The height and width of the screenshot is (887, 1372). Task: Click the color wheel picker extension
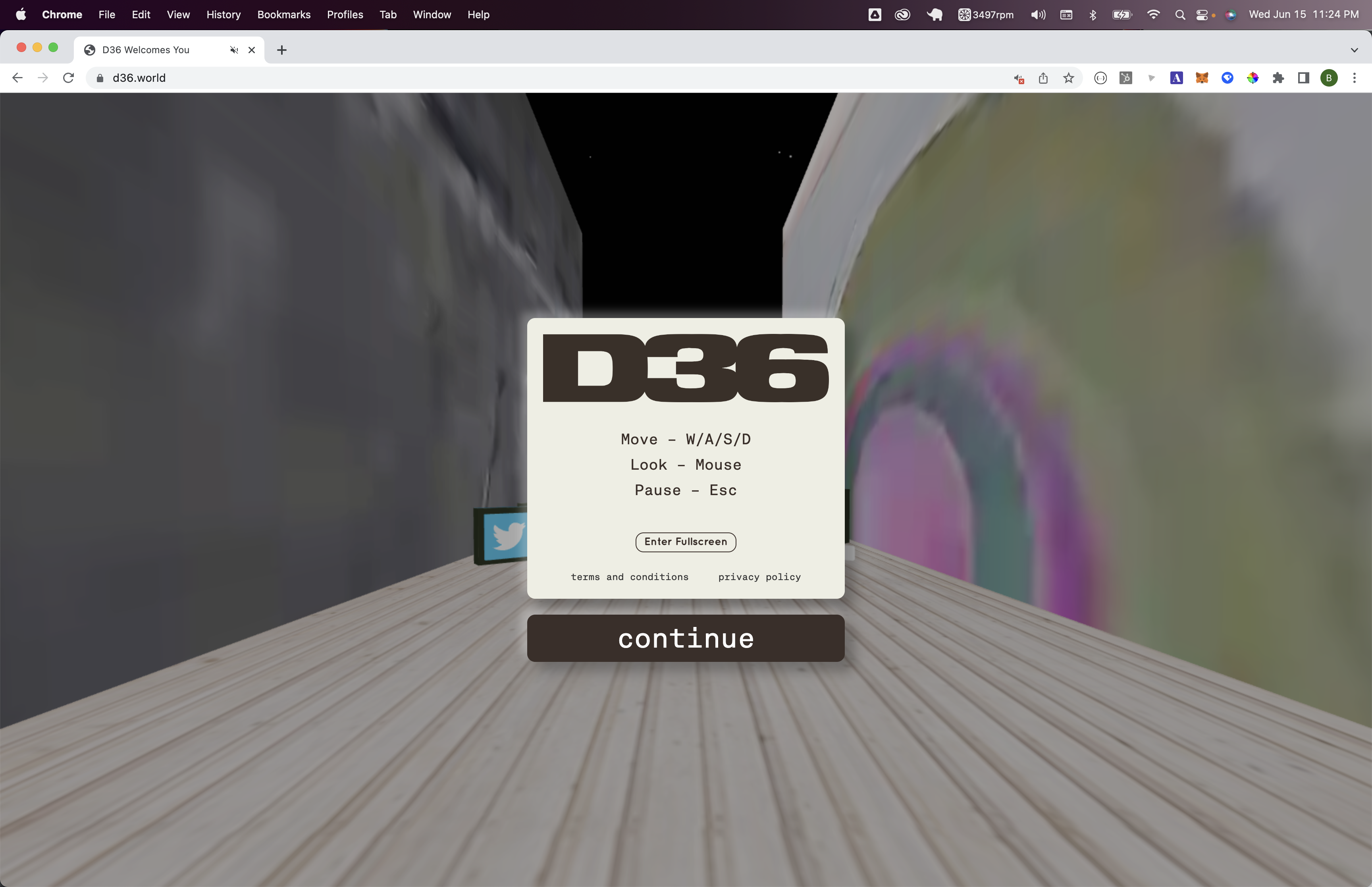click(1252, 78)
